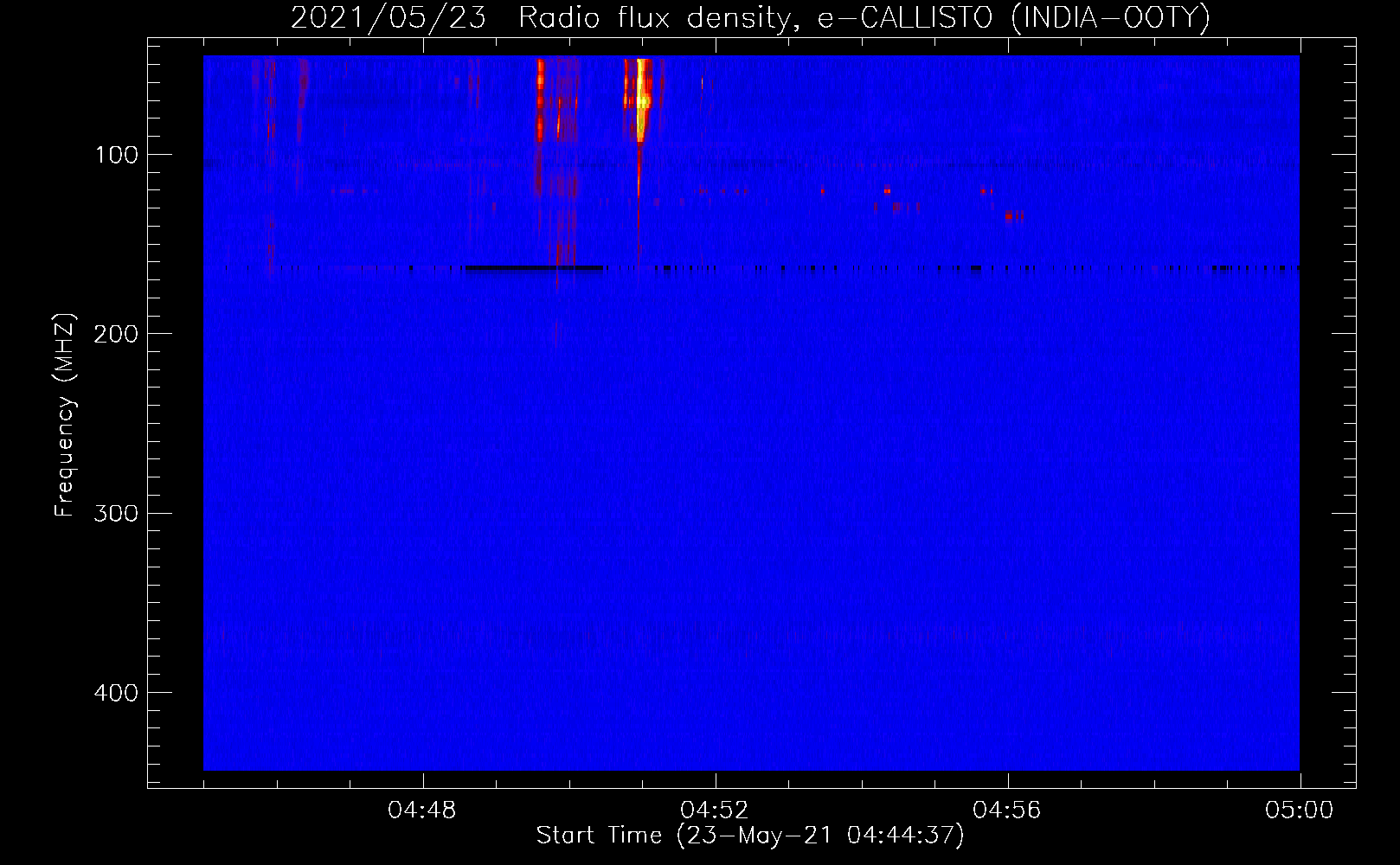The height and width of the screenshot is (865, 1400).
Task: Click the 400 frequency tick label
Action: point(117,693)
